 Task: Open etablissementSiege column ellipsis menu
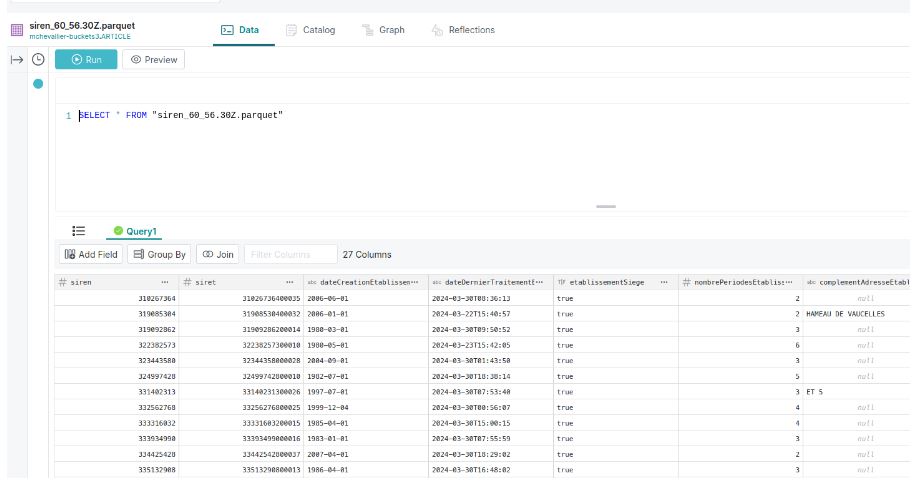(663, 283)
